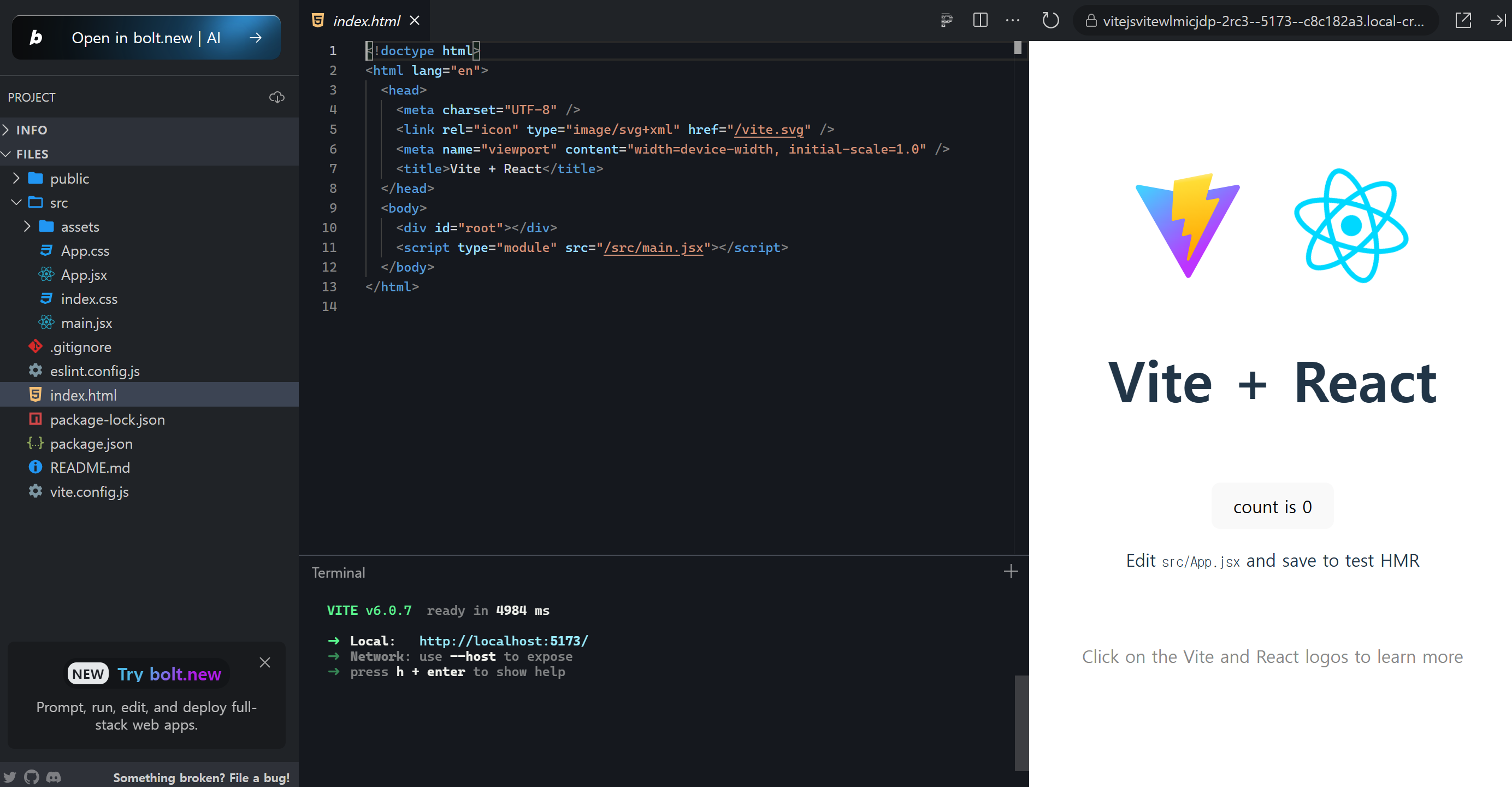Click Open in bolt.new AI button

pyautogui.click(x=146, y=38)
